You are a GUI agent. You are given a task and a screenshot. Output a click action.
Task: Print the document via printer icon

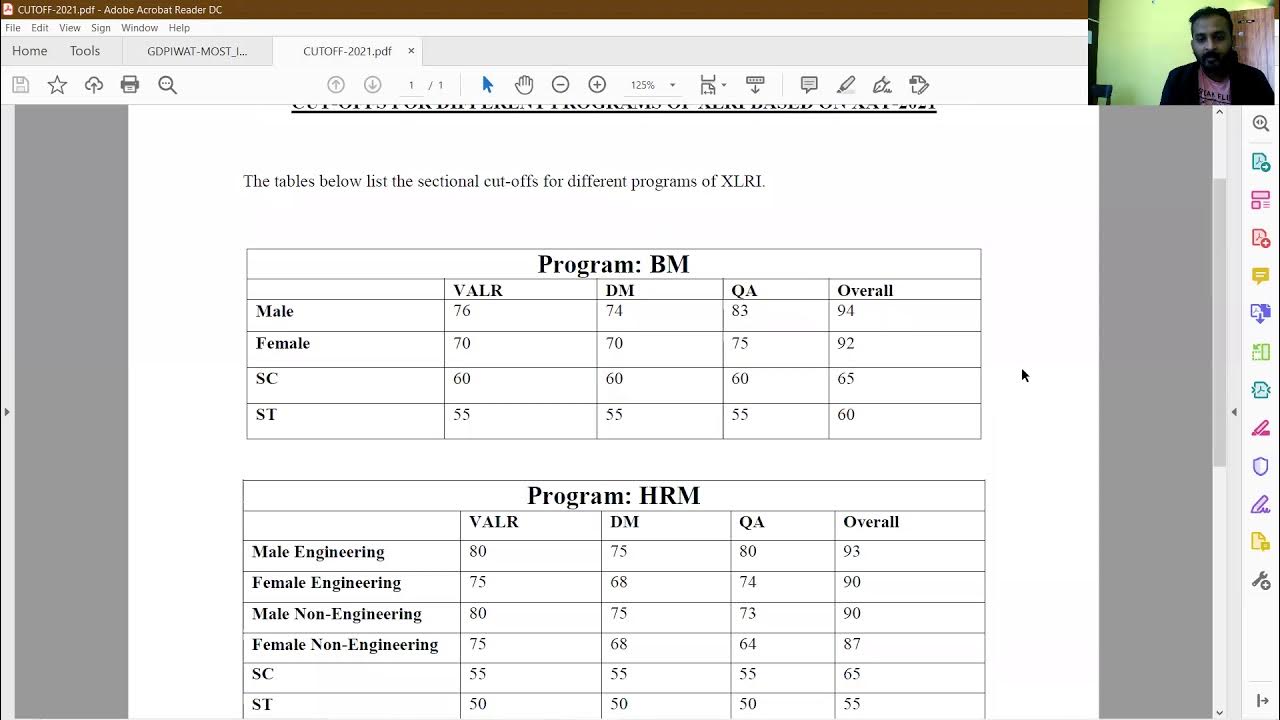(x=130, y=85)
